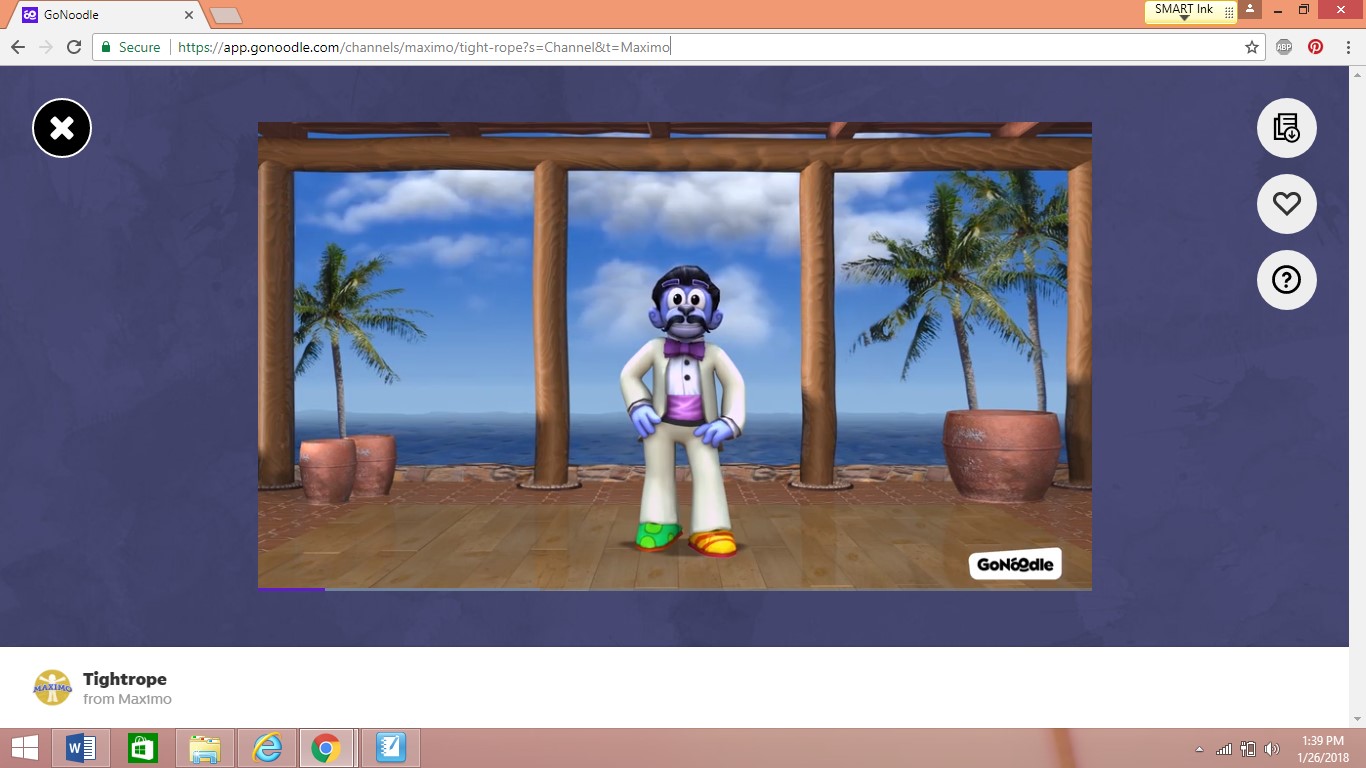Open help with the question mark icon
This screenshot has width=1366, height=768.
coord(1286,280)
